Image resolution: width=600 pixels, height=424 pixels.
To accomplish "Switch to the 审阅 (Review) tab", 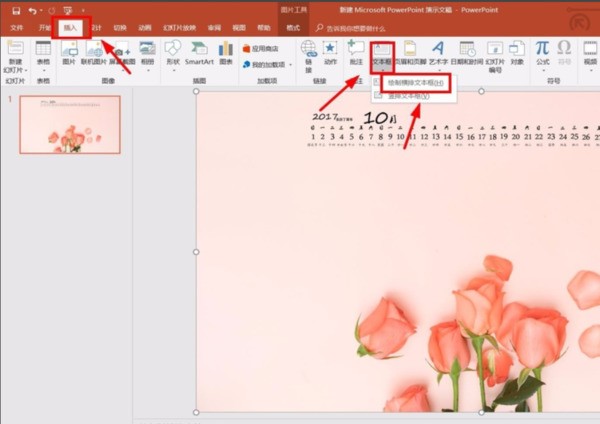I will tap(214, 28).
